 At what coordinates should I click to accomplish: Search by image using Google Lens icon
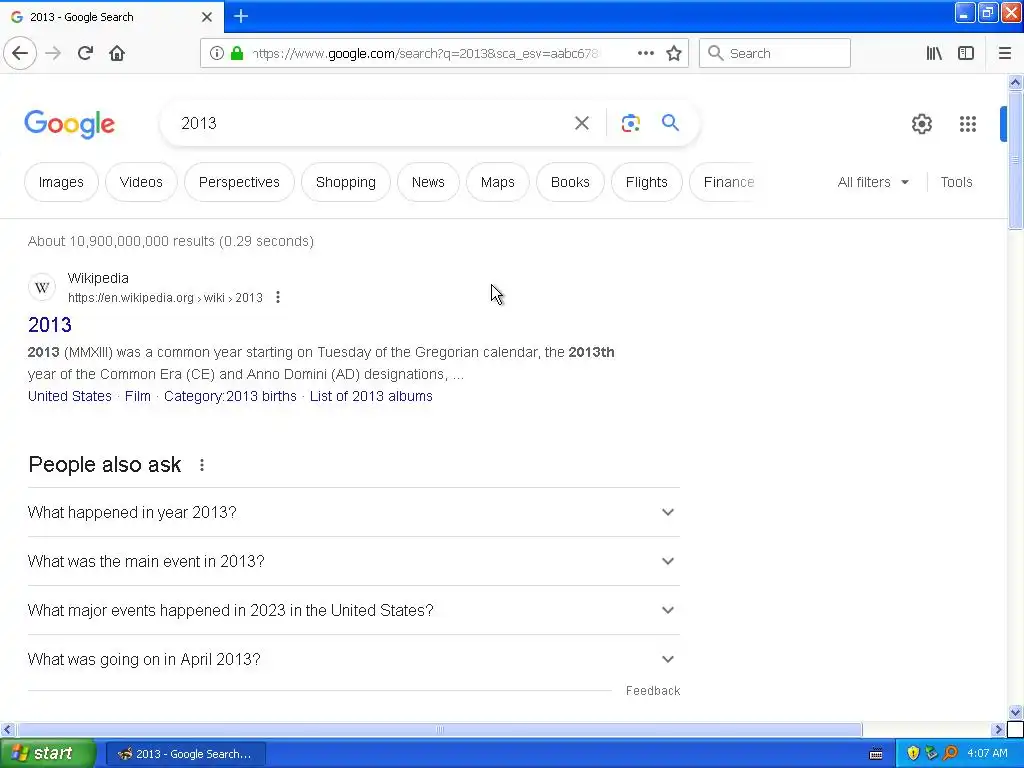(630, 123)
